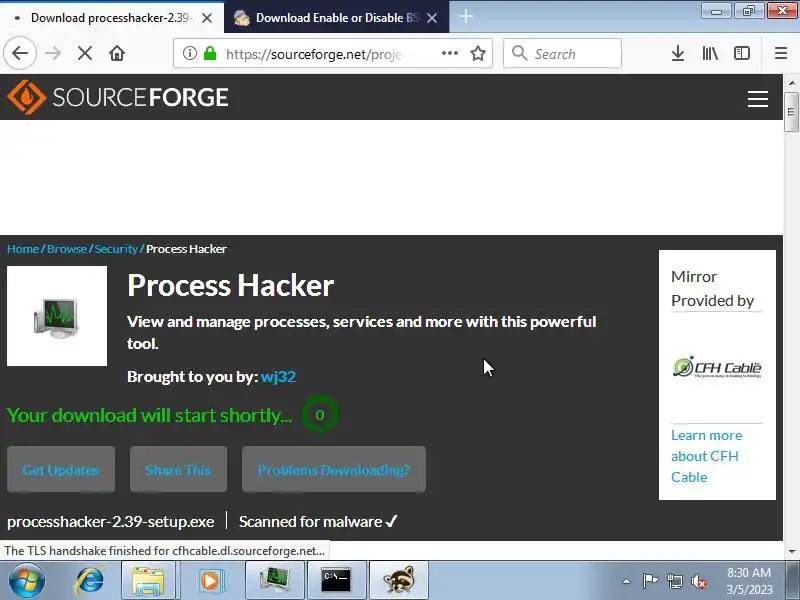Bookmark this page with the star icon
This screenshot has height=600, width=800.
478,53
